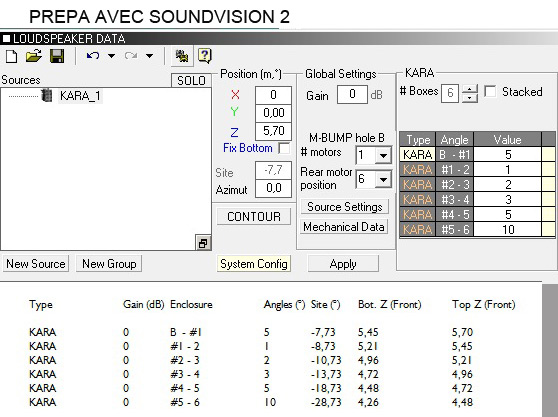
Task: Decrease # Boxes with down arrow
Action: [x=470, y=98]
